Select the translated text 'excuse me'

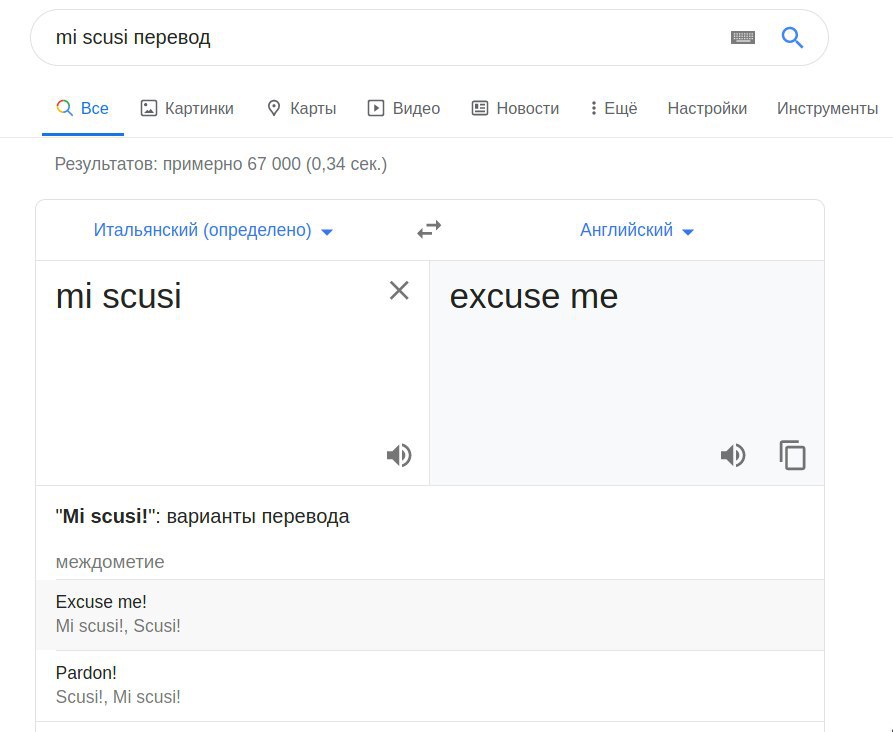click(534, 296)
